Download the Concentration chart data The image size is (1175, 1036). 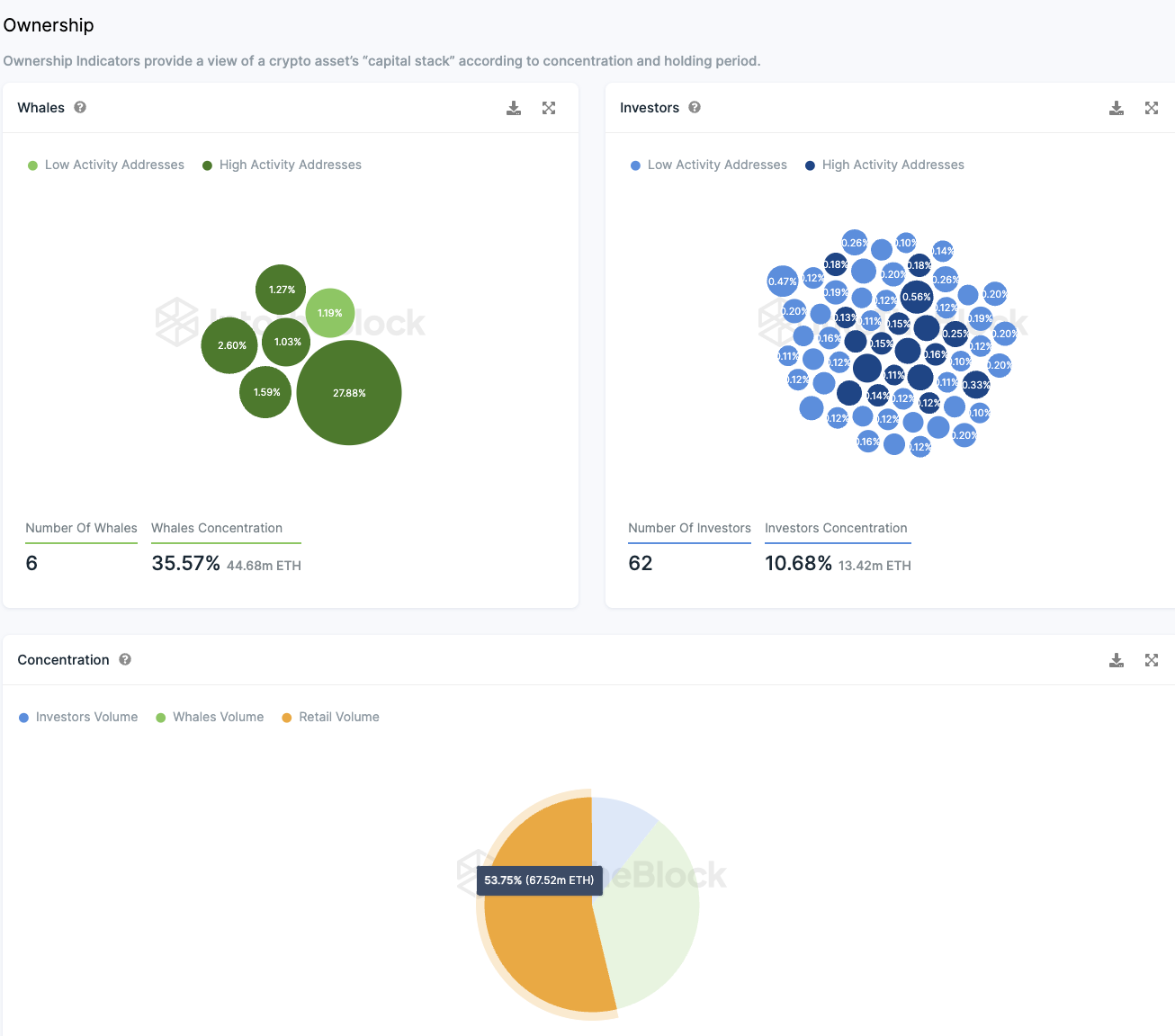[1117, 660]
